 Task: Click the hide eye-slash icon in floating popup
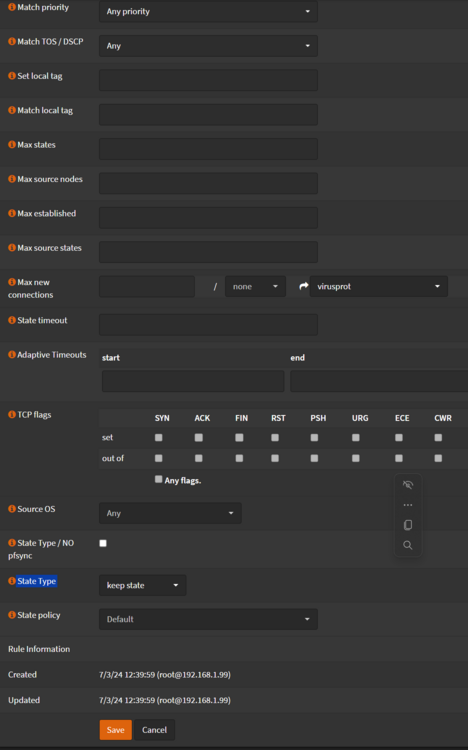pyautogui.click(x=408, y=485)
